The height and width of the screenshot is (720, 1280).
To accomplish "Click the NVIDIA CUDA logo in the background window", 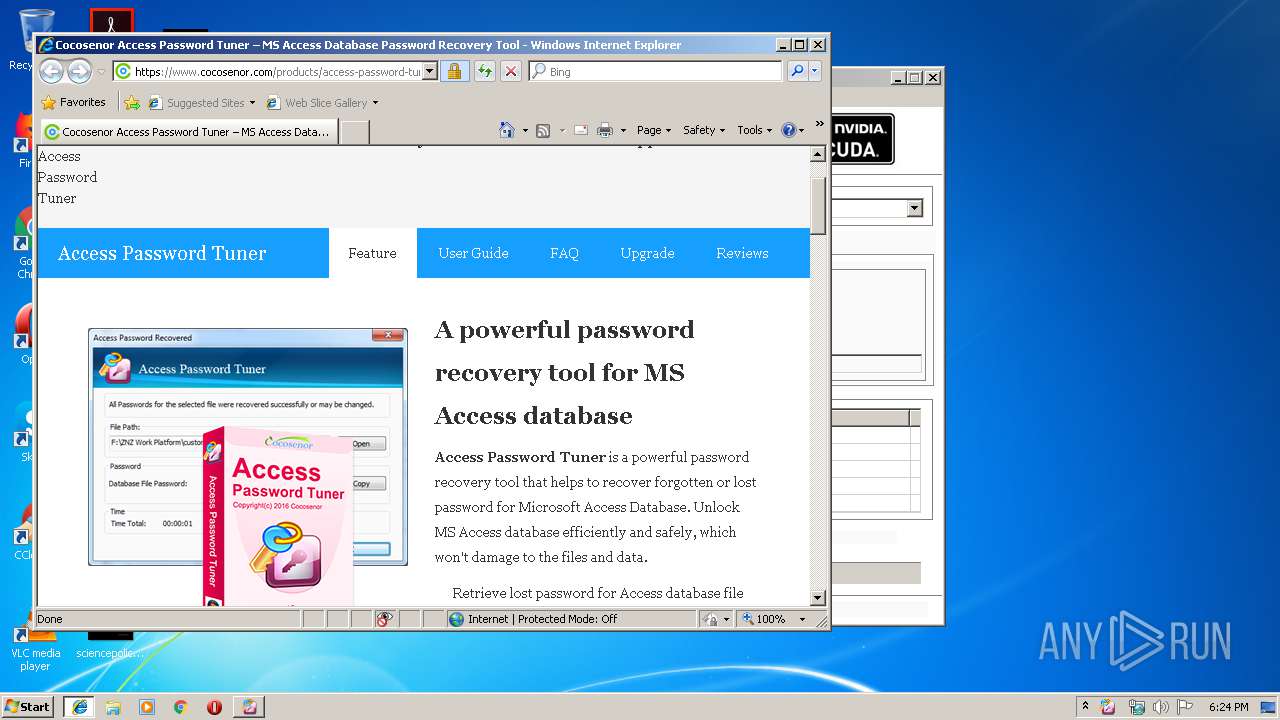I will click(863, 139).
